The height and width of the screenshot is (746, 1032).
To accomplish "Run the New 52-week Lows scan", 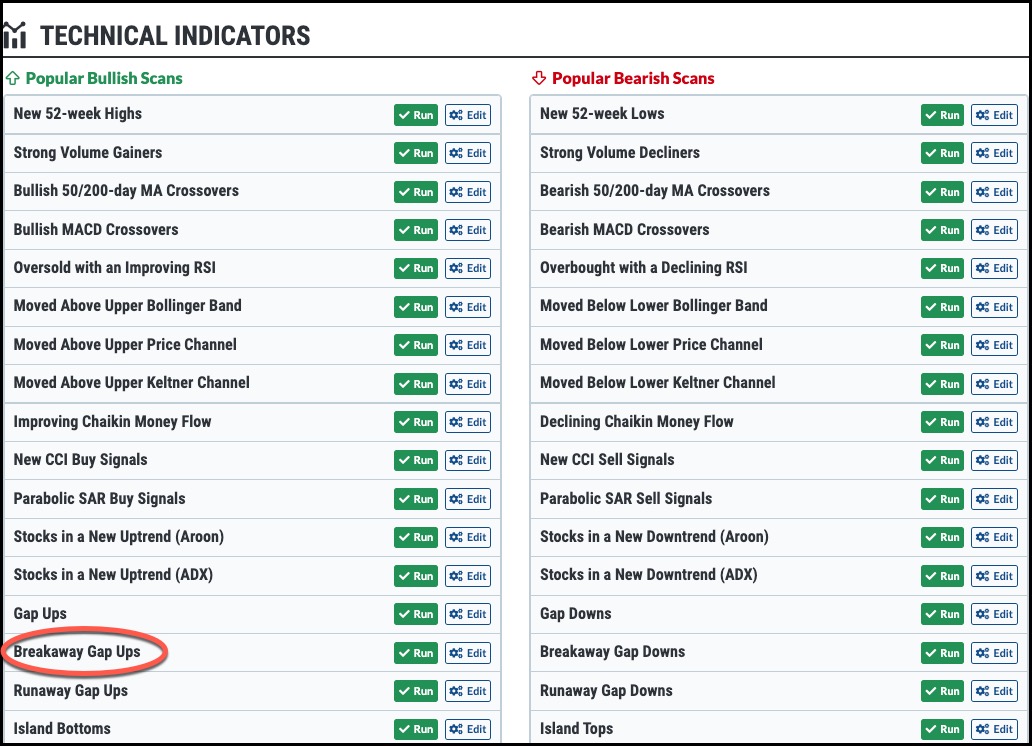I will coord(942,115).
